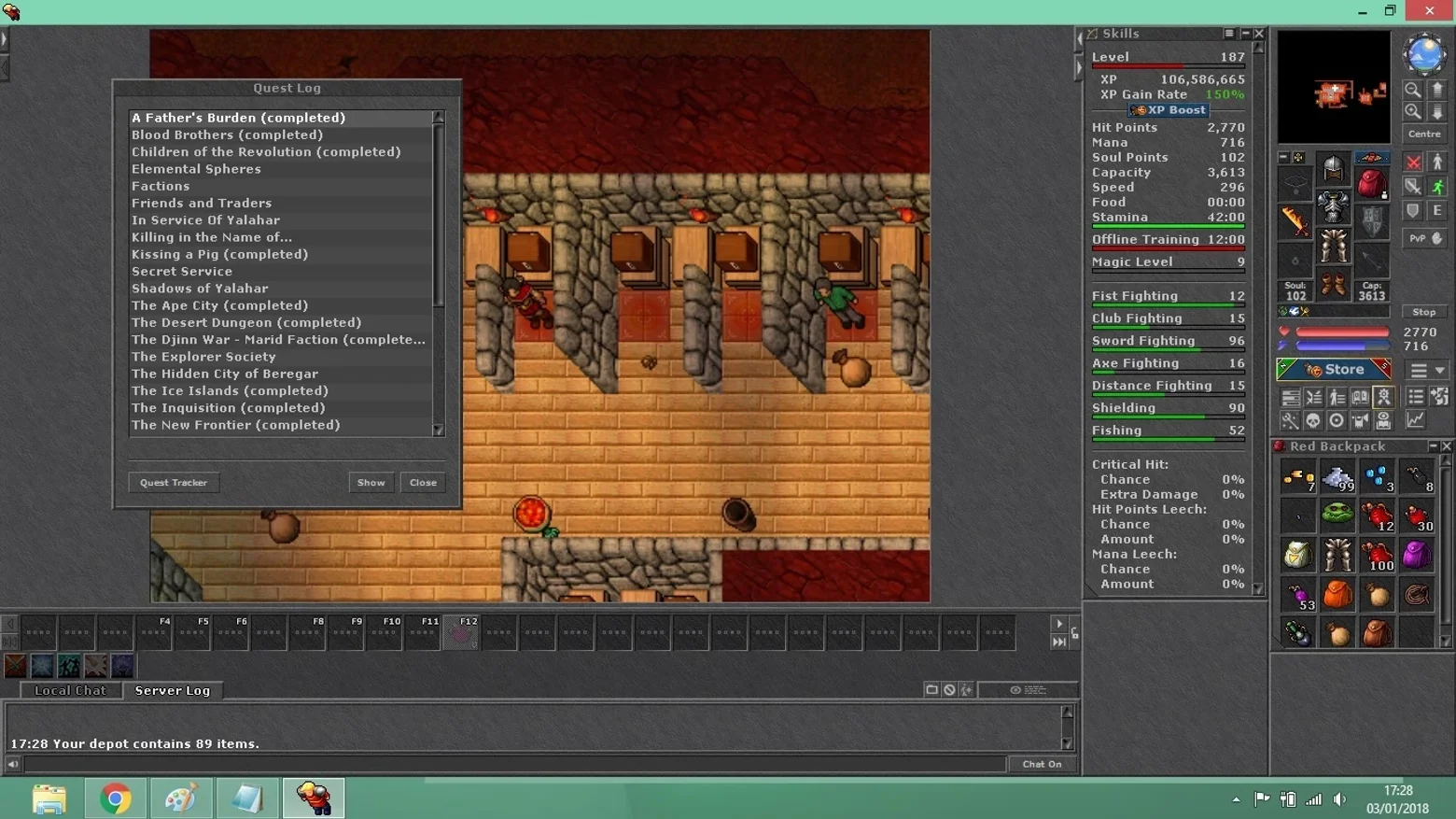Click the volume icon in system tray
Viewport: 1456px width, 819px height.
1340,799
